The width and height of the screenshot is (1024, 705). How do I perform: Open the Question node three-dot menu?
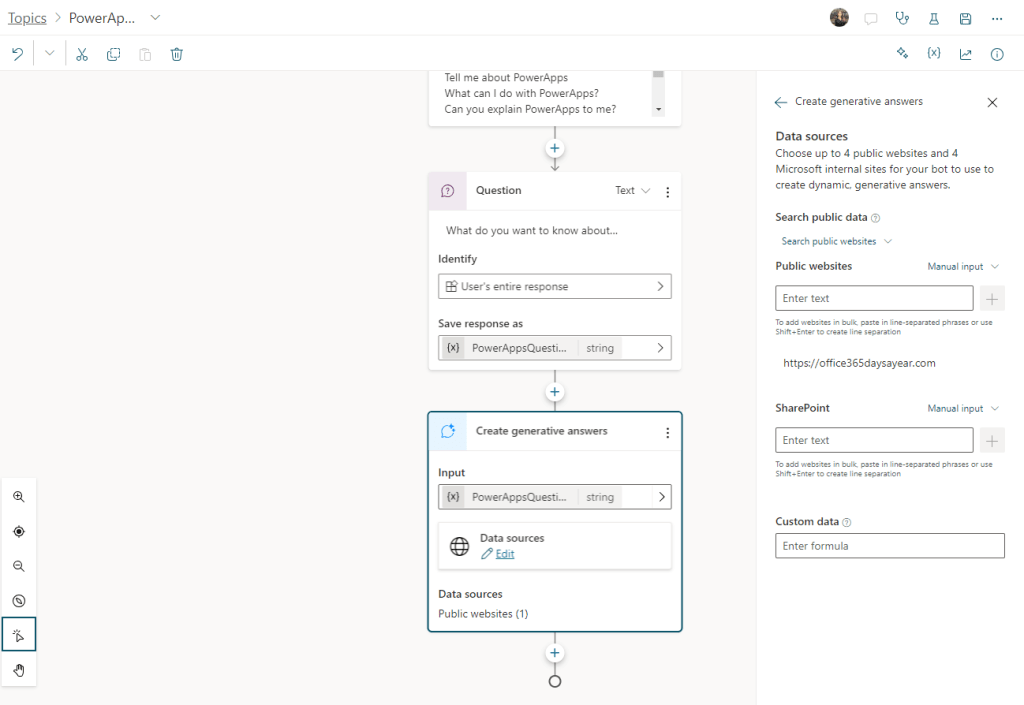click(668, 191)
